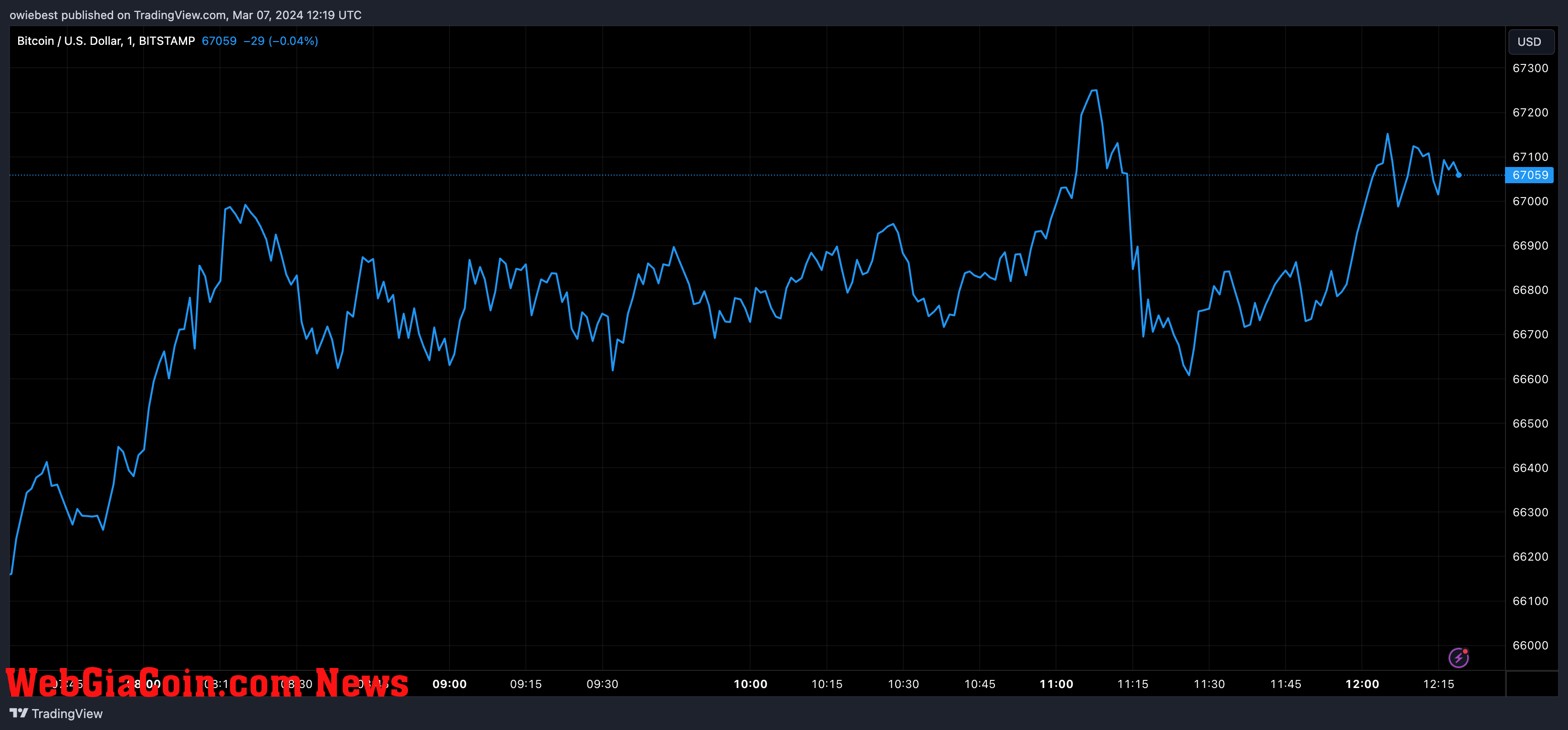The width and height of the screenshot is (1568, 730).
Task: Click the change value −29 (−0.04%)
Action: click(281, 41)
